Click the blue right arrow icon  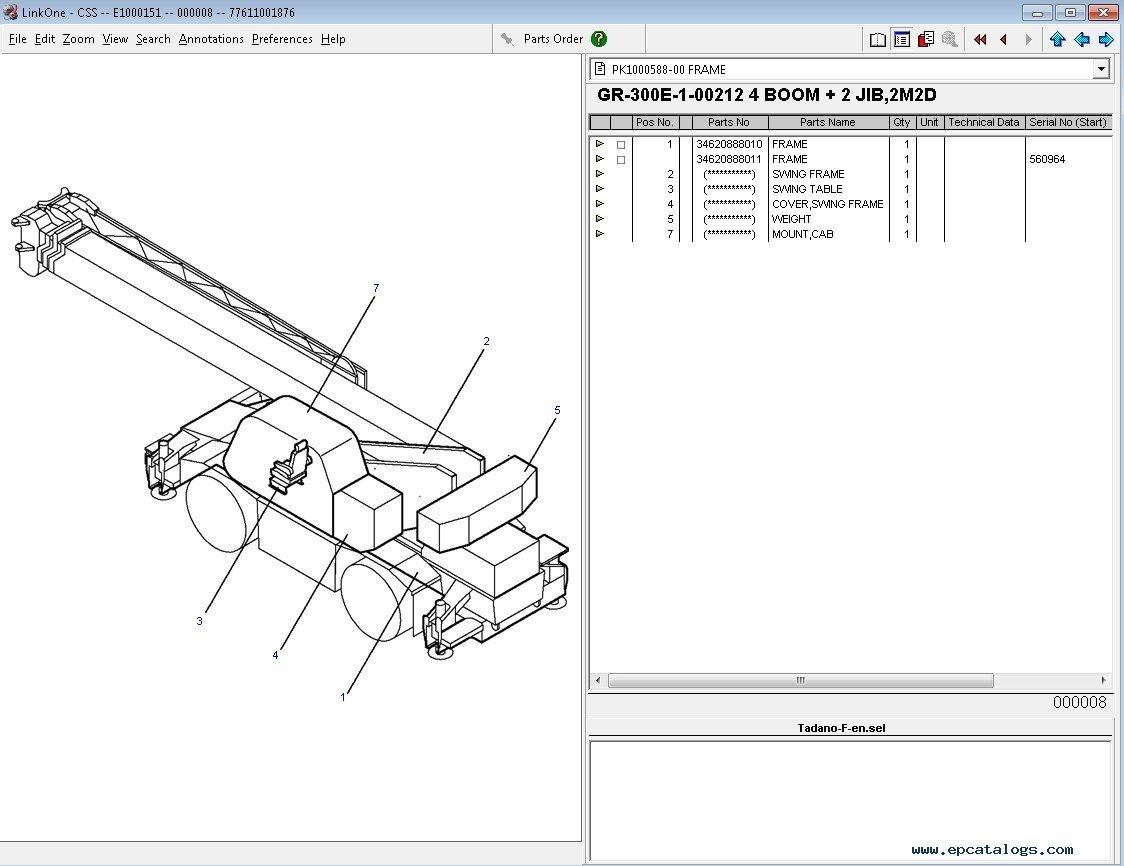[x=1105, y=39]
